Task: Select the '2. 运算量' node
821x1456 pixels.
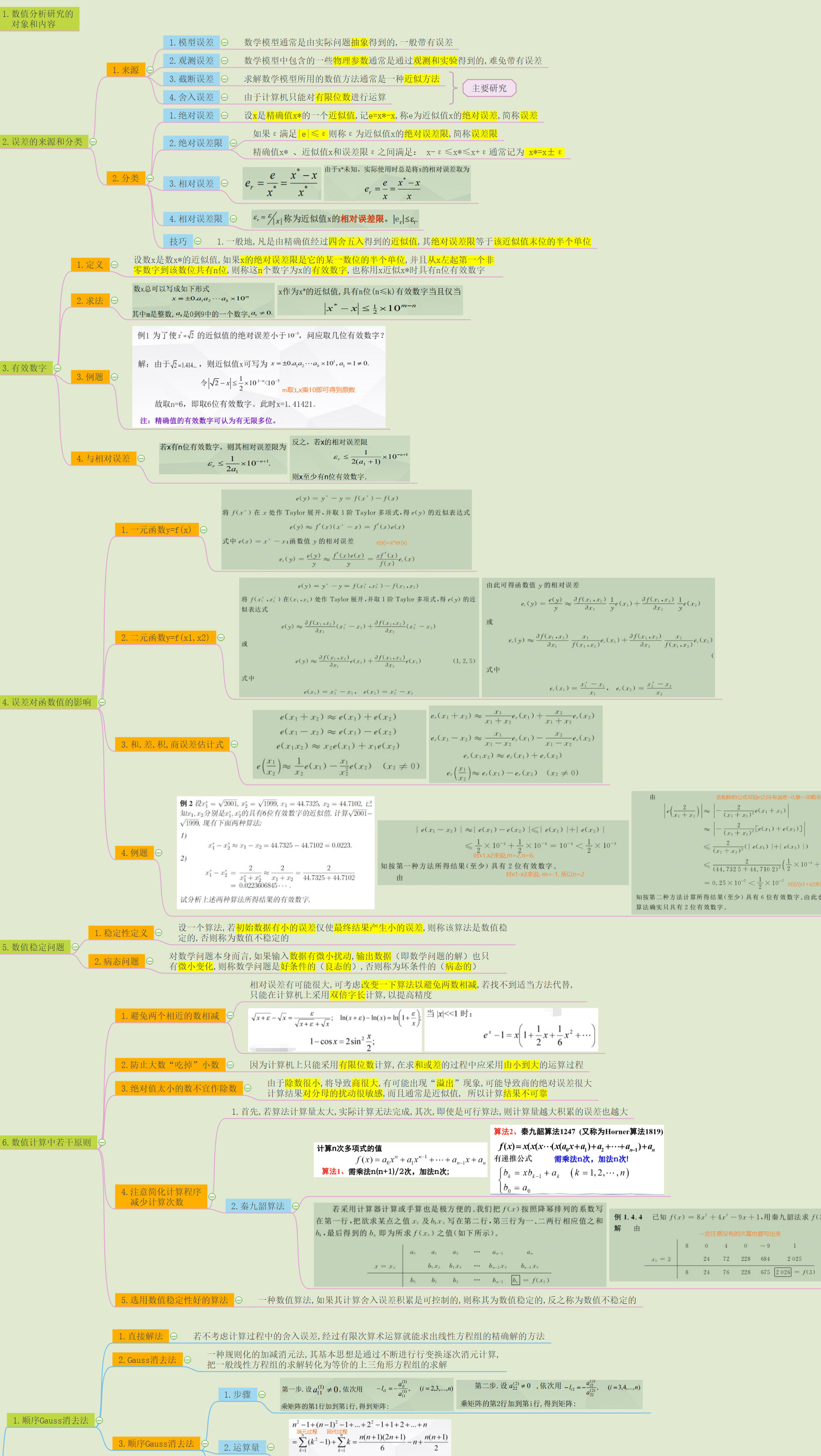Action: coord(242,1447)
